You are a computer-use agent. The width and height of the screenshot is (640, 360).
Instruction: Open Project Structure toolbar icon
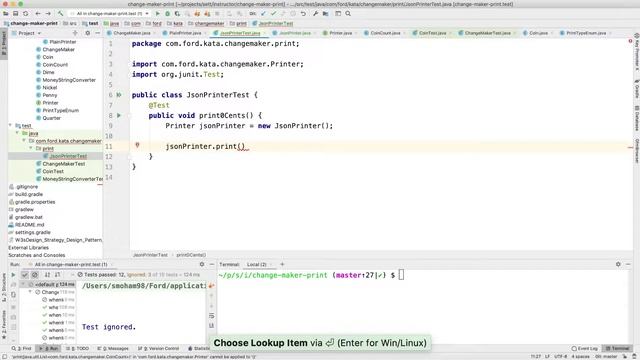325,13
